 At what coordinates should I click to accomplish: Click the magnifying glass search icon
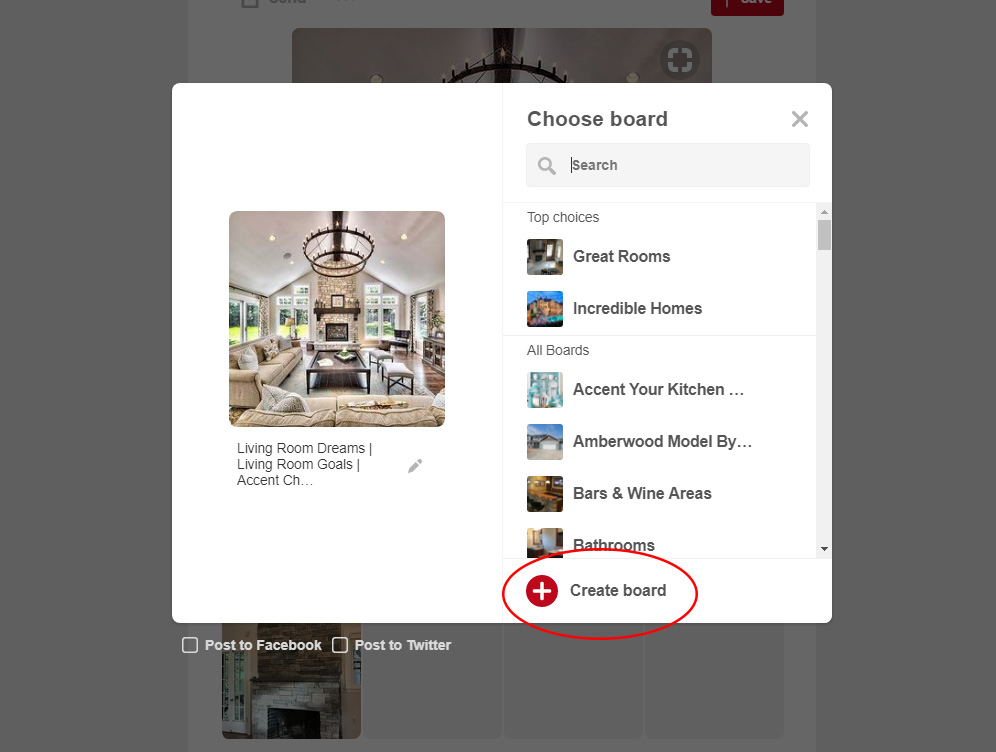pyautogui.click(x=547, y=166)
